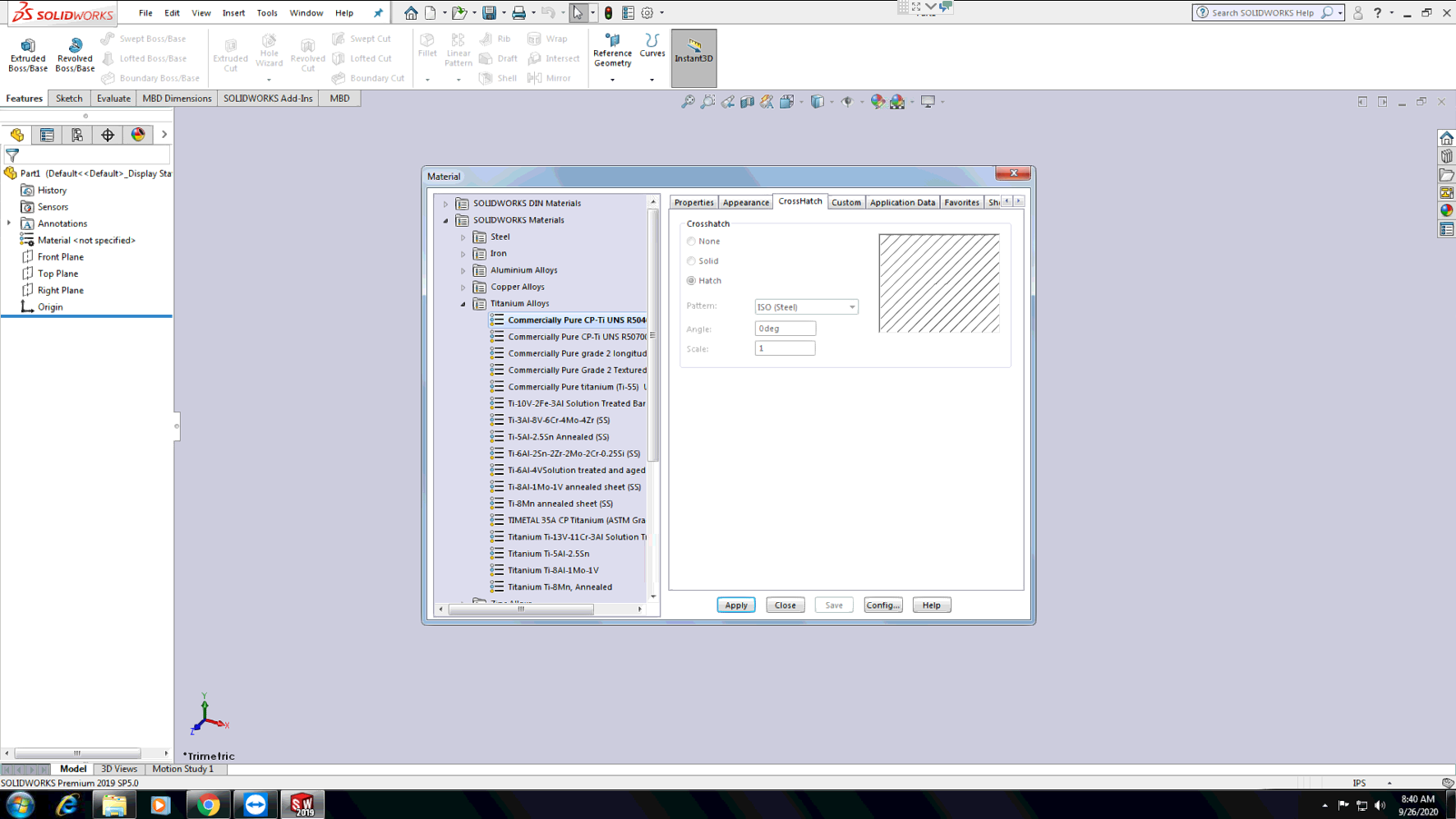This screenshot has width=1456, height=819.
Task: Switch to the Favorites tab
Action: pyautogui.click(x=961, y=202)
